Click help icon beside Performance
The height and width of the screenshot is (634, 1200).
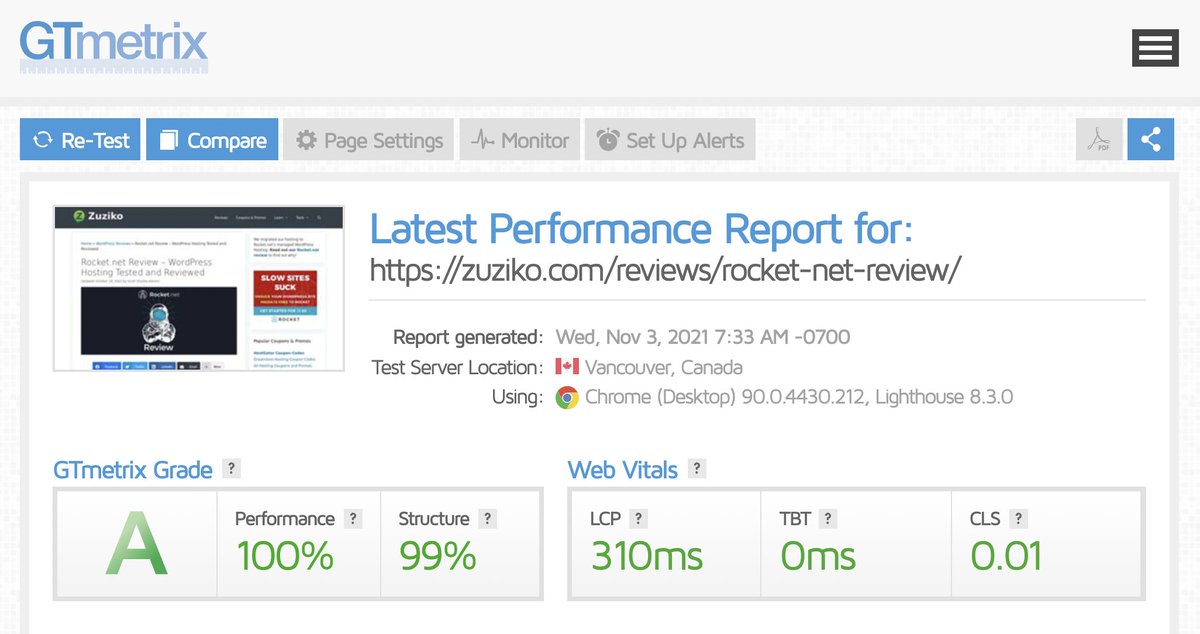353,519
